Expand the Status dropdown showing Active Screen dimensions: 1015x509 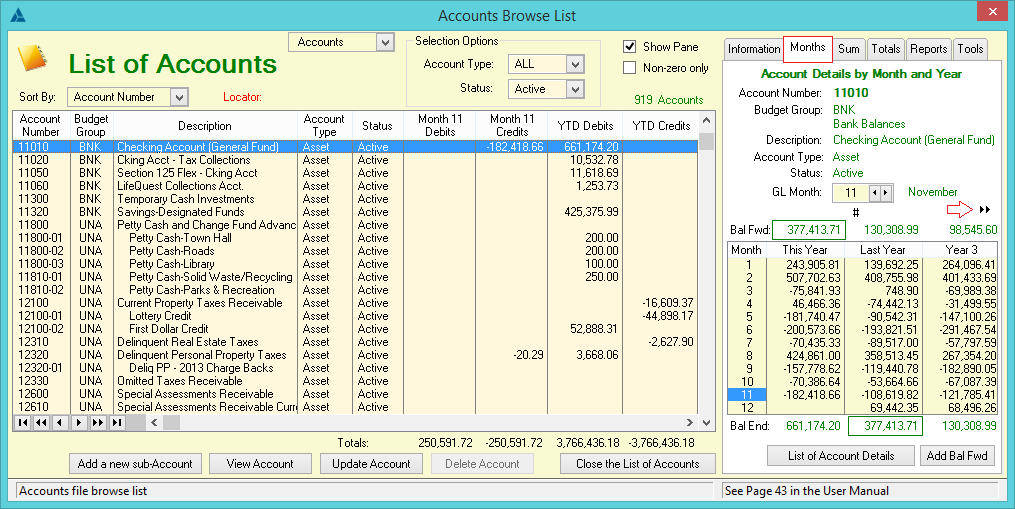tap(574, 89)
